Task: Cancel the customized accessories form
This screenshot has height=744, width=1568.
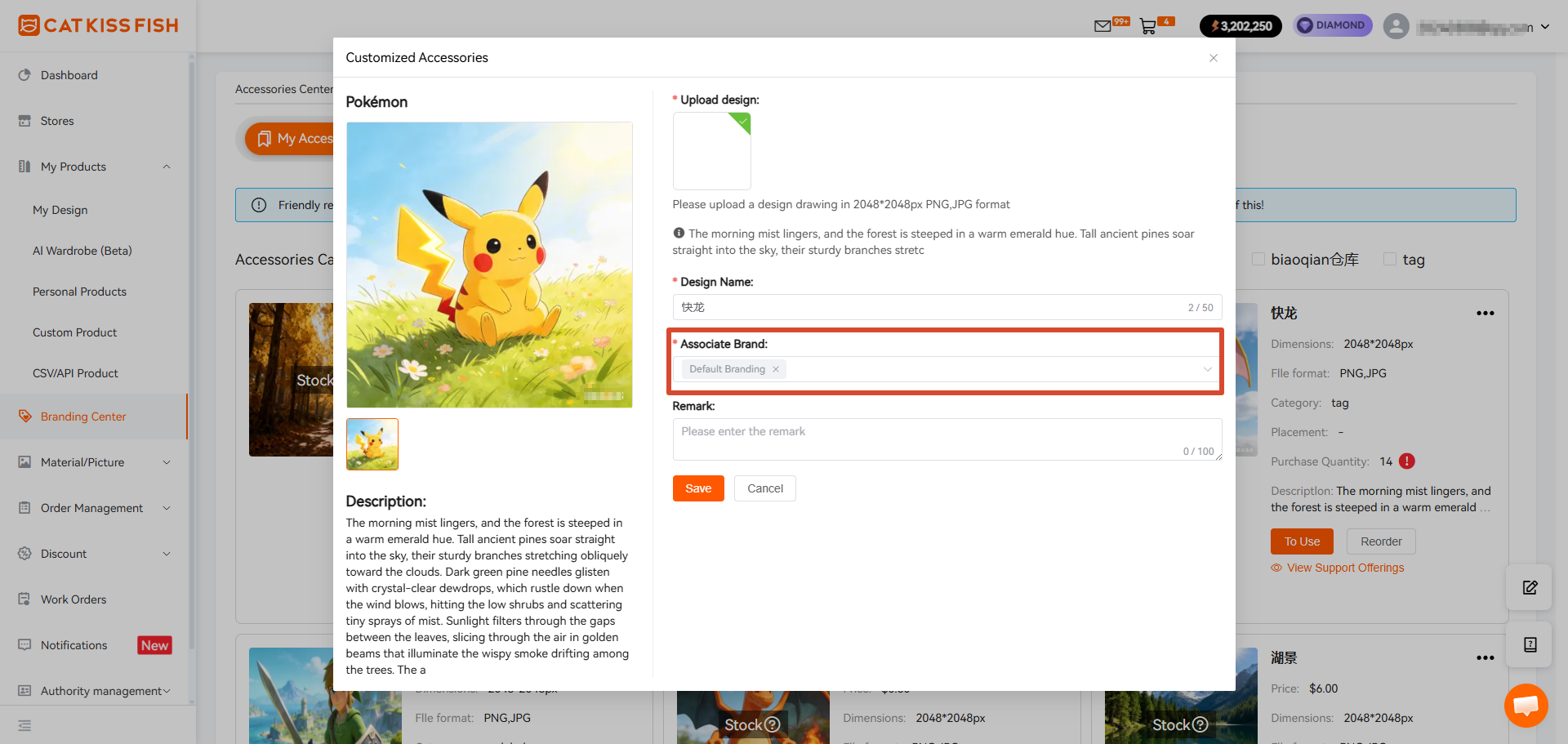Action: (765, 488)
